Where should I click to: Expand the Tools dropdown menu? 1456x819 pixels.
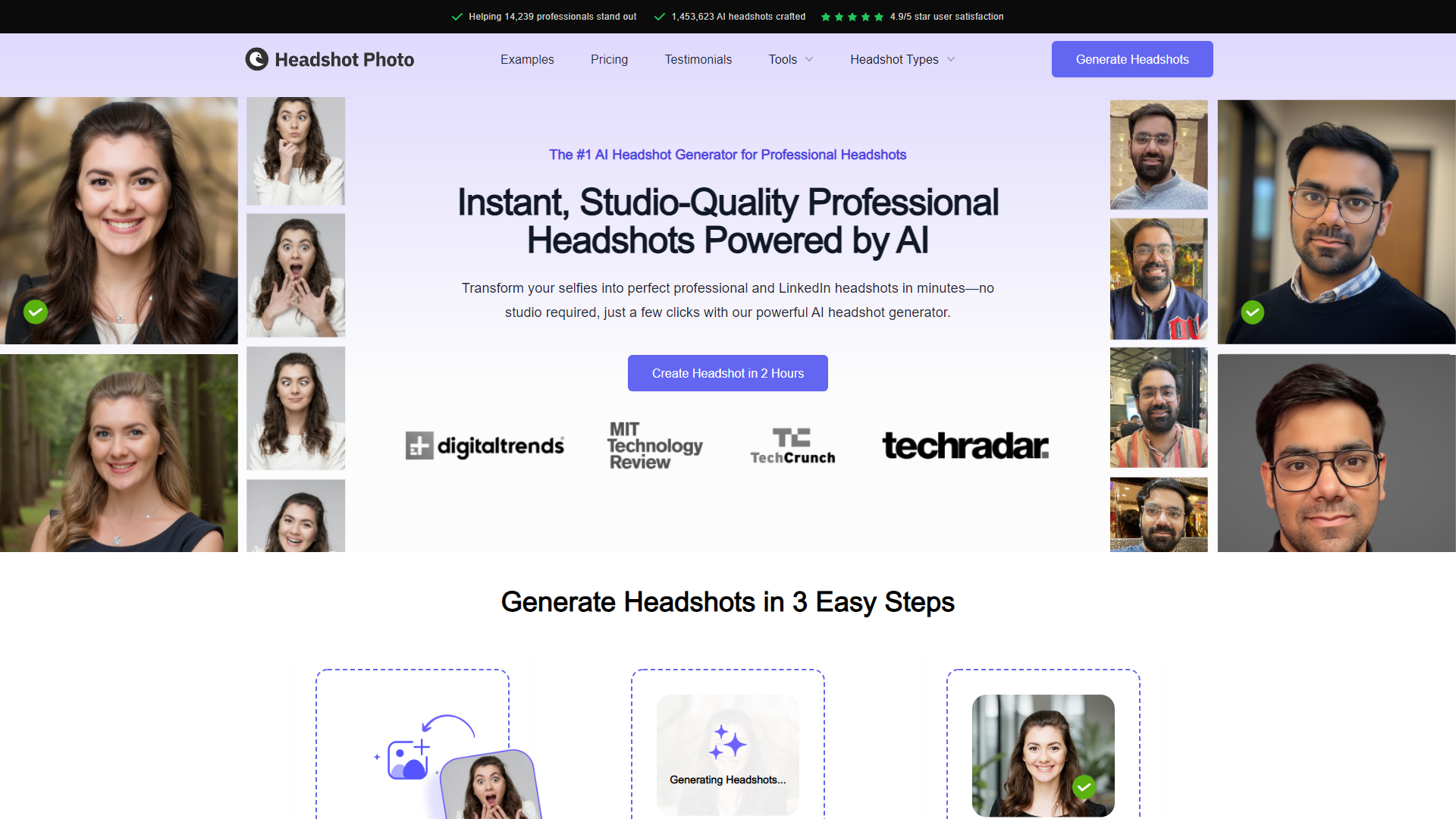791,59
